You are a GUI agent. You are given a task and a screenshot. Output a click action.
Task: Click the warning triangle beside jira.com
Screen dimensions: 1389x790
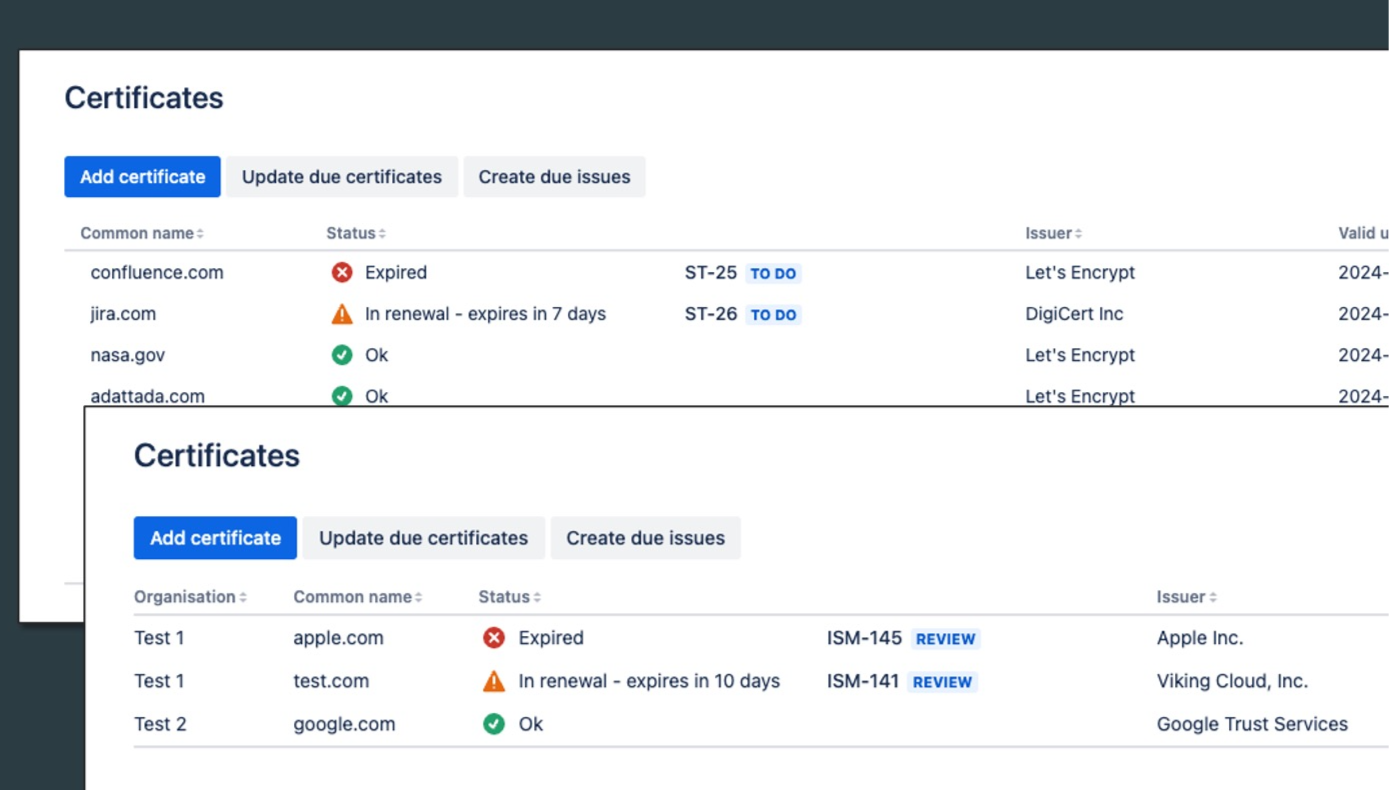point(344,313)
